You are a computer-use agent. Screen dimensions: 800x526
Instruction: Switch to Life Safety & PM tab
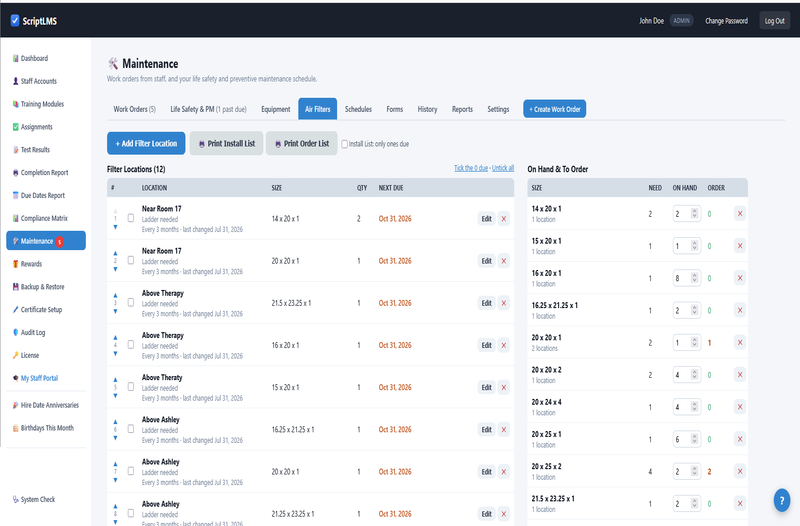pyautogui.click(x=208, y=109)
